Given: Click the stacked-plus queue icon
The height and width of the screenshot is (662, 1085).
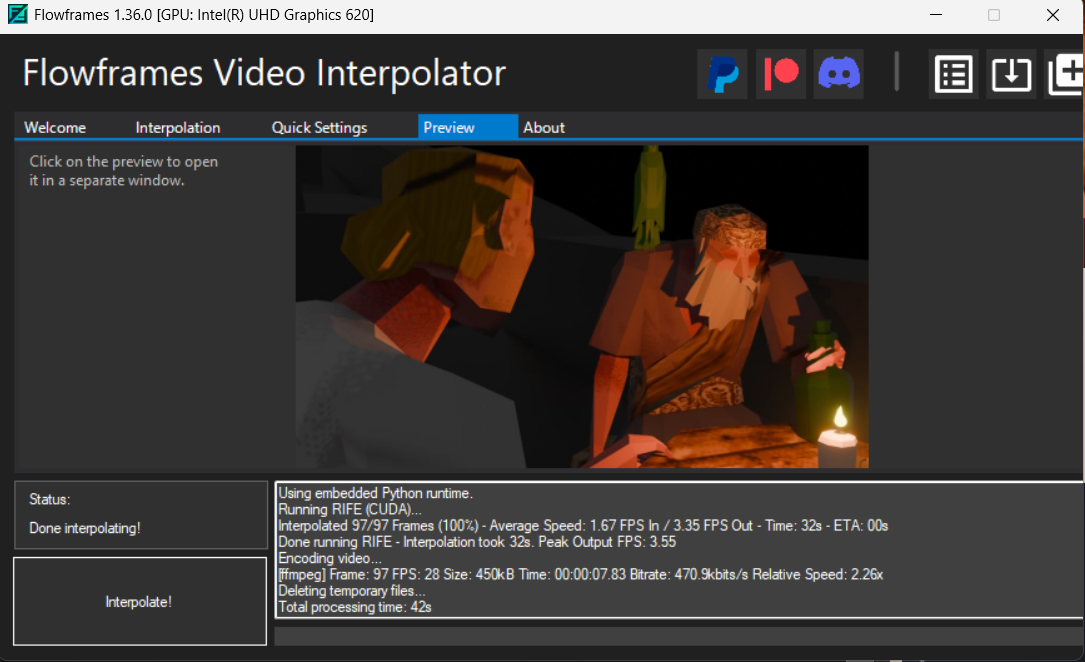Looking at the screenshot, I should pyautogui.click(x=1064, y=74).
